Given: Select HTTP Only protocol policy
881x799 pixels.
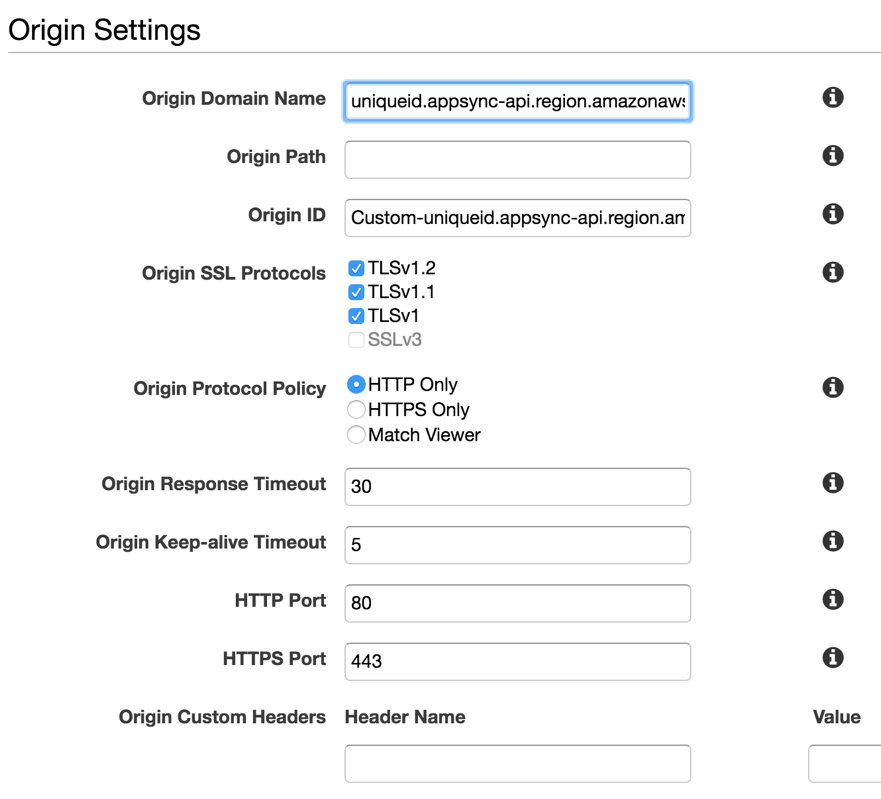Looking at the screenshot, I should [356, 385].
